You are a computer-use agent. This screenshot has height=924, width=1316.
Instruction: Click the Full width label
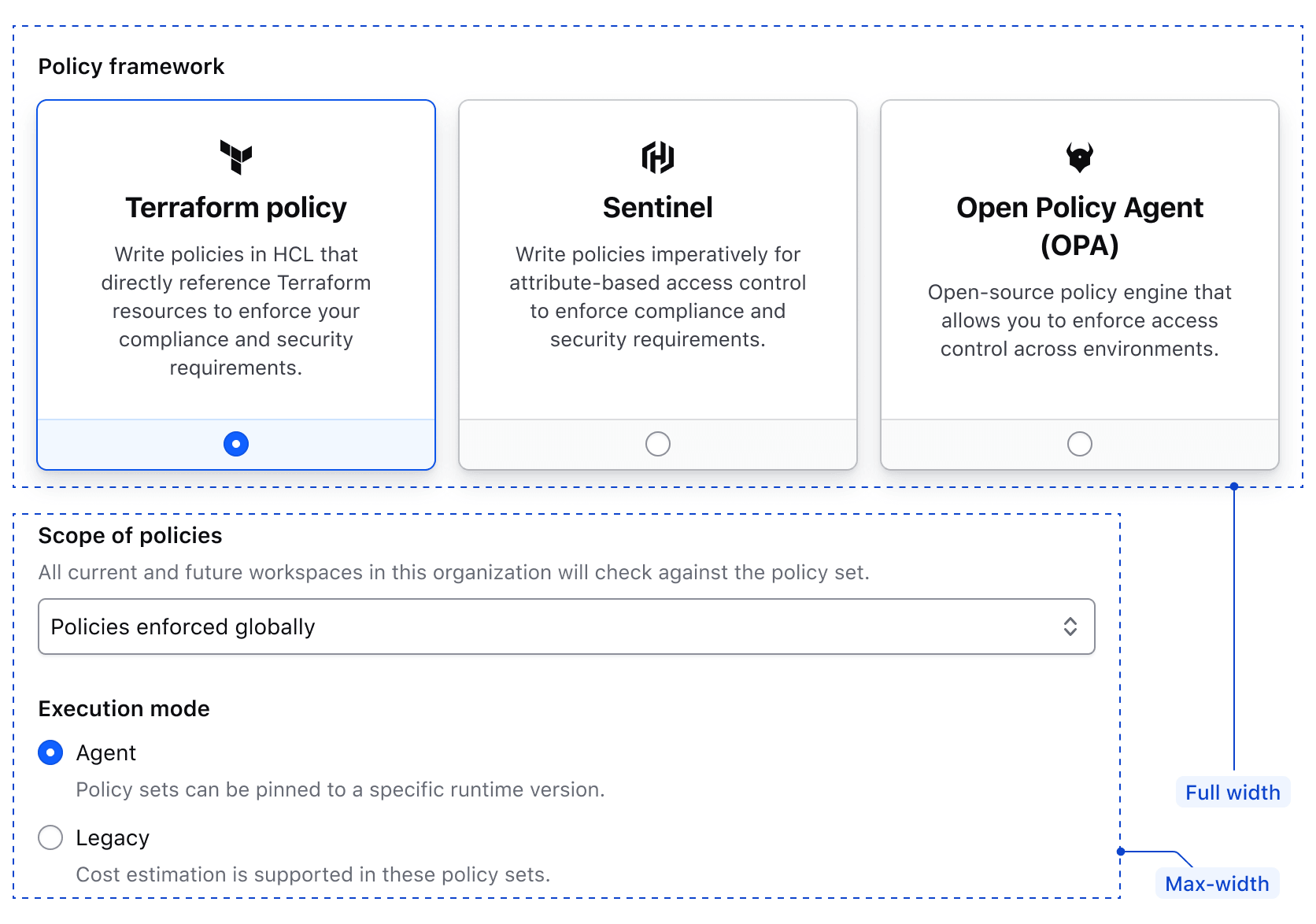(1232, 793)
